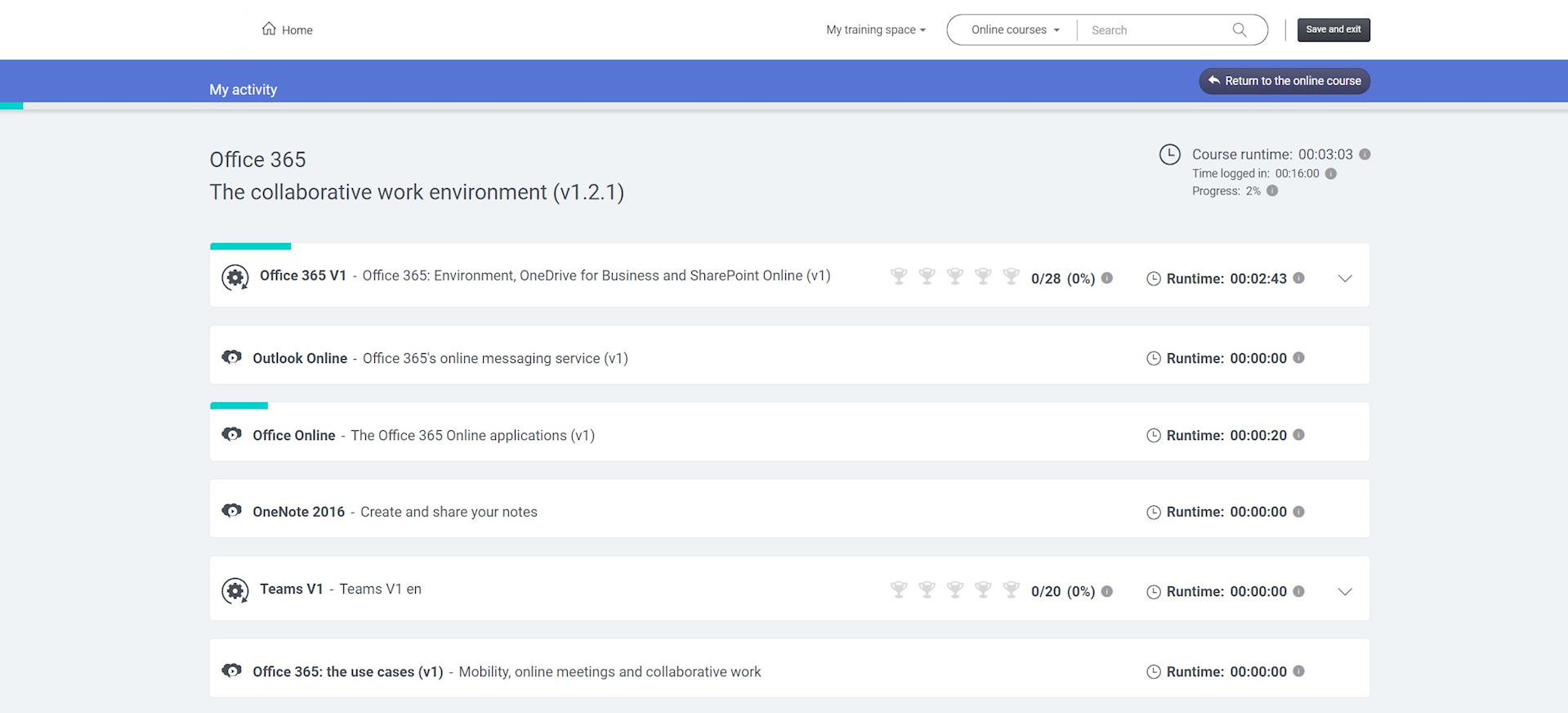Viewport: 1568px width, 713px height.
Task: Click the gear icon of Office 365 V1
Action: pyautogui.click(x=235, y=277)
